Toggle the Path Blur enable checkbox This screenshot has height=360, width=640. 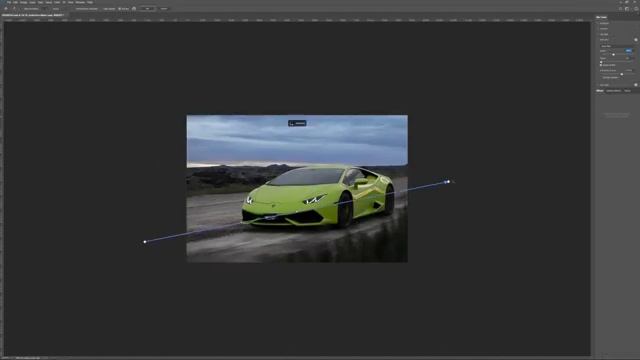636,40
